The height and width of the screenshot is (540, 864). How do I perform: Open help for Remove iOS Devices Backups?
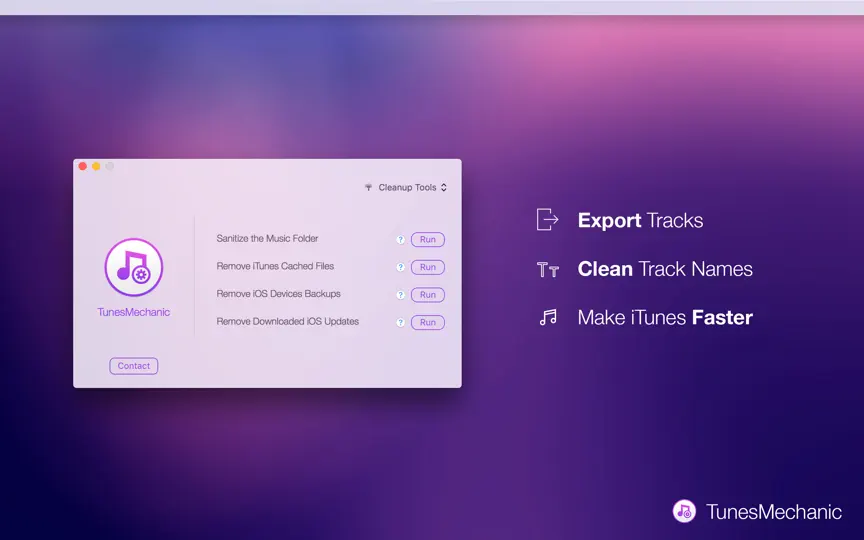401,295
